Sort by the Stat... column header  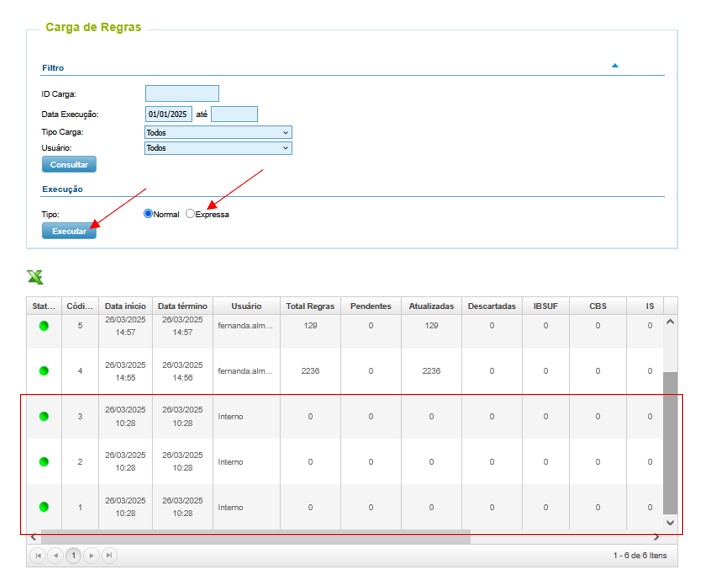tap(44, 306)
